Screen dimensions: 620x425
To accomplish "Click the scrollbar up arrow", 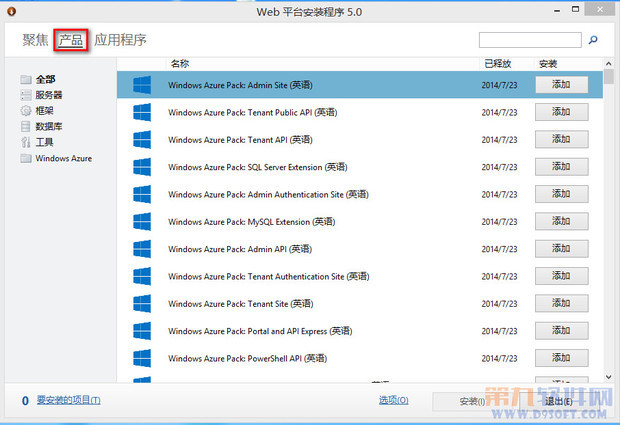I will click(x=609, y=64).
